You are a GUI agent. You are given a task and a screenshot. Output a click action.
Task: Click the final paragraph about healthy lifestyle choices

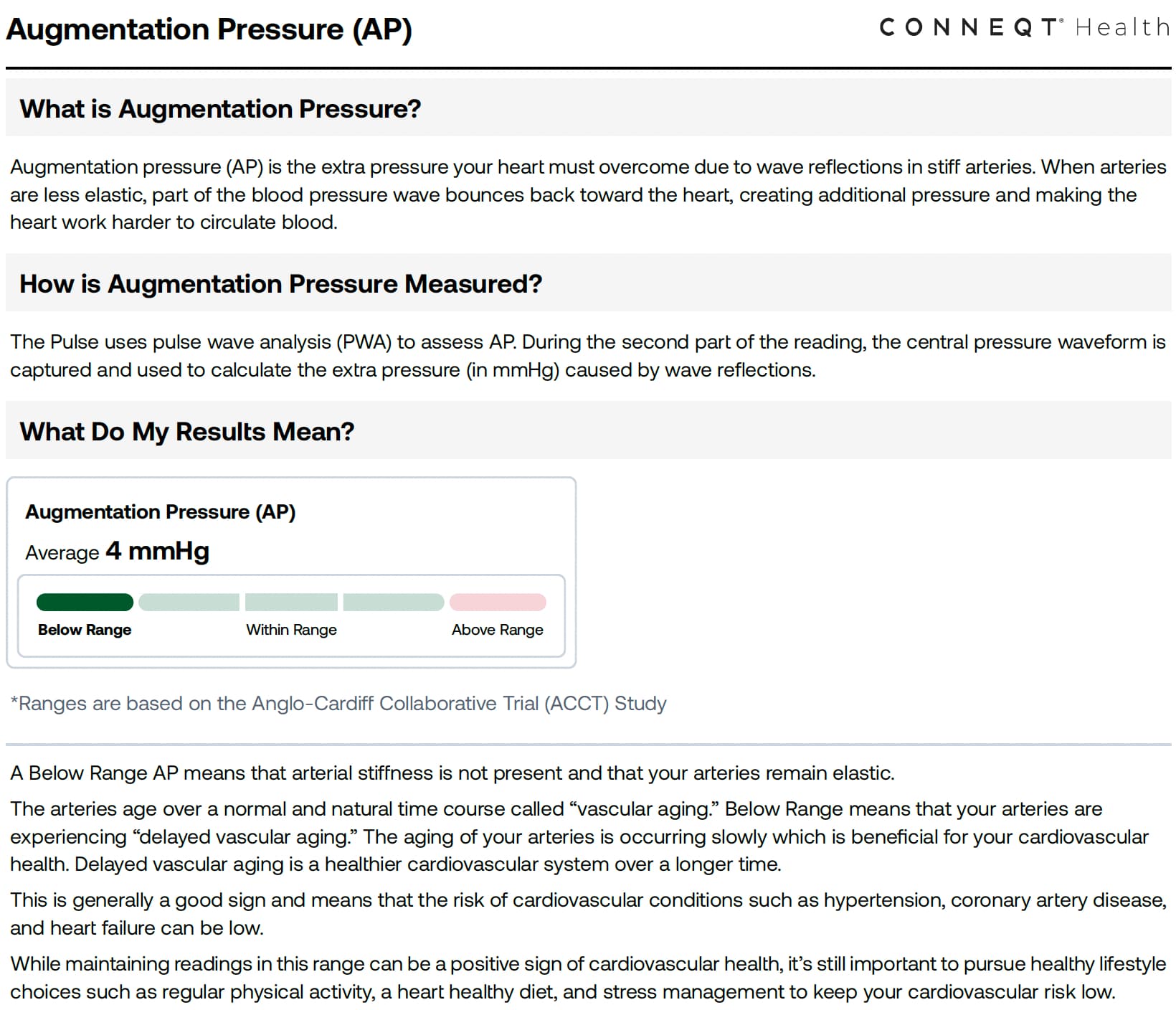588,978
